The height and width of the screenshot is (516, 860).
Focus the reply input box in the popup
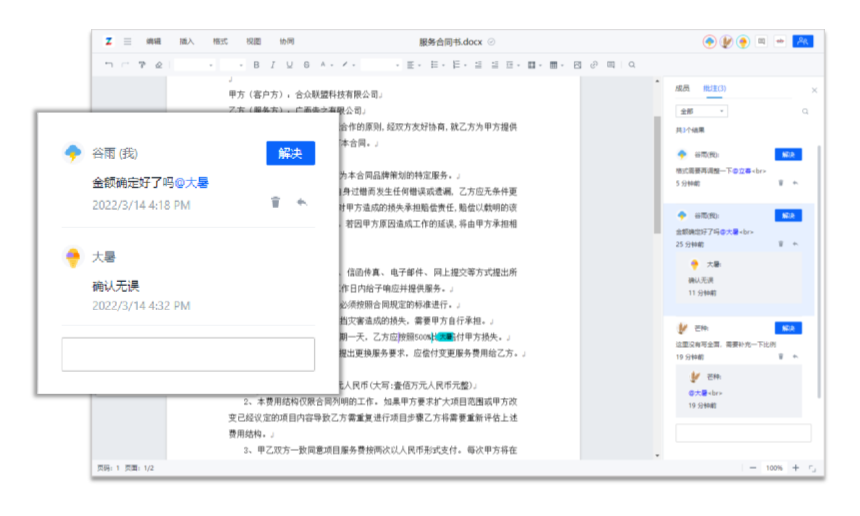(x=188, y=354)
